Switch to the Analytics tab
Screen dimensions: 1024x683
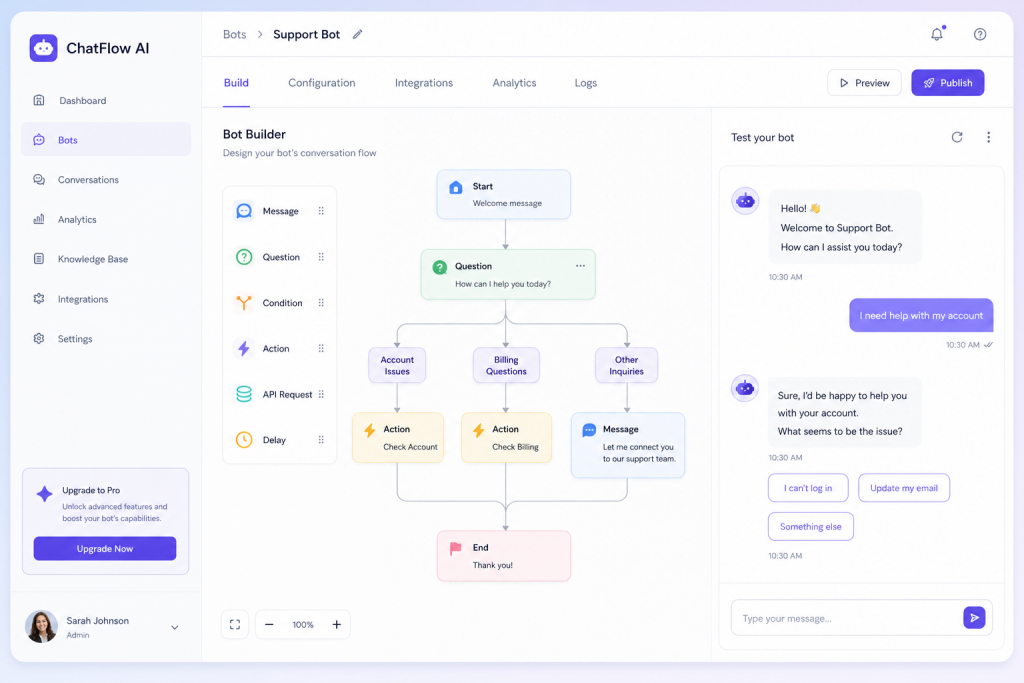515,83
